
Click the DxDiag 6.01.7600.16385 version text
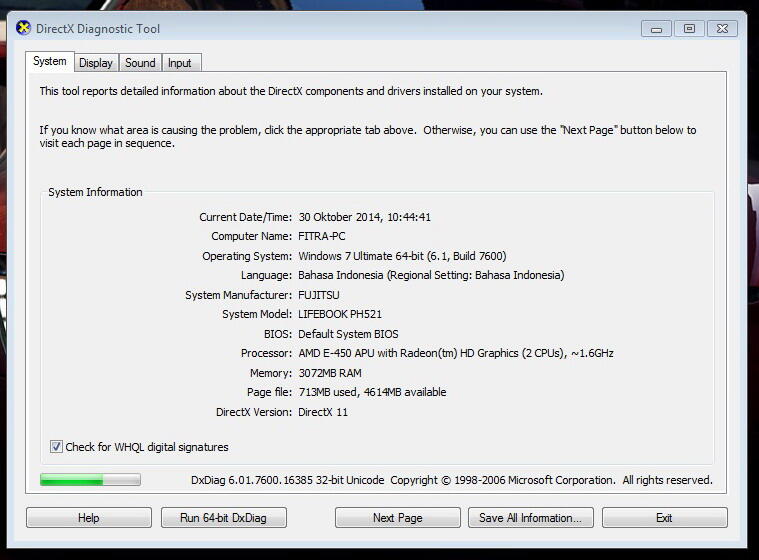(288, 480)
